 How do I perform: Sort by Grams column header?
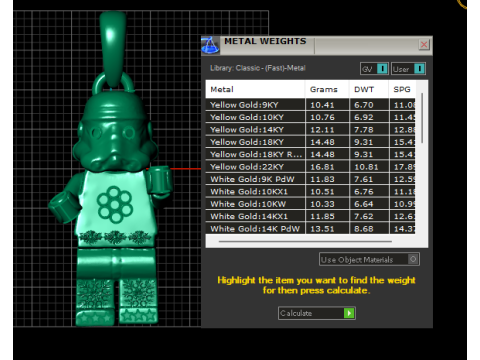[327, 89]
